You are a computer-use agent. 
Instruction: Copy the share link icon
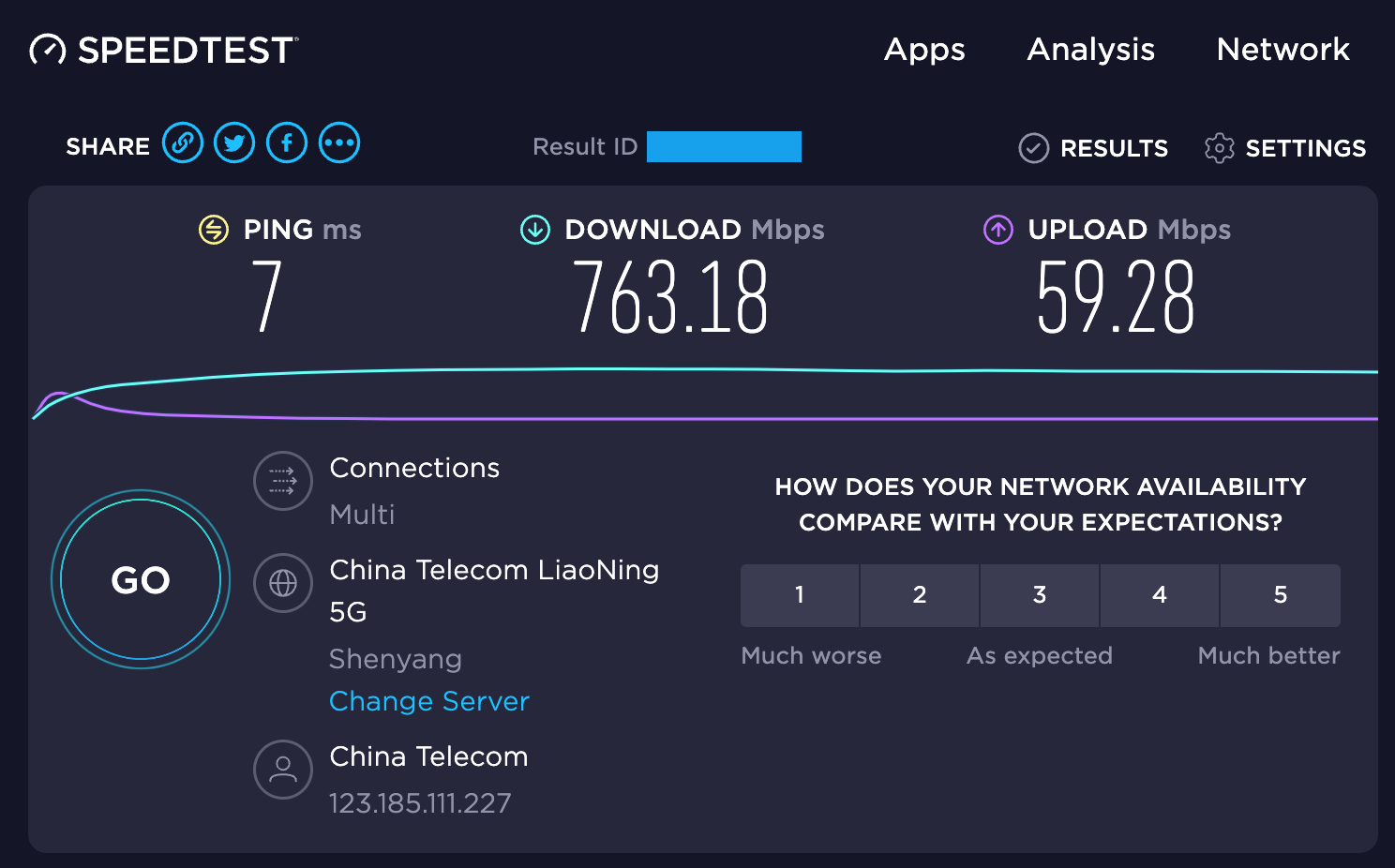click(x=183, y=143)
